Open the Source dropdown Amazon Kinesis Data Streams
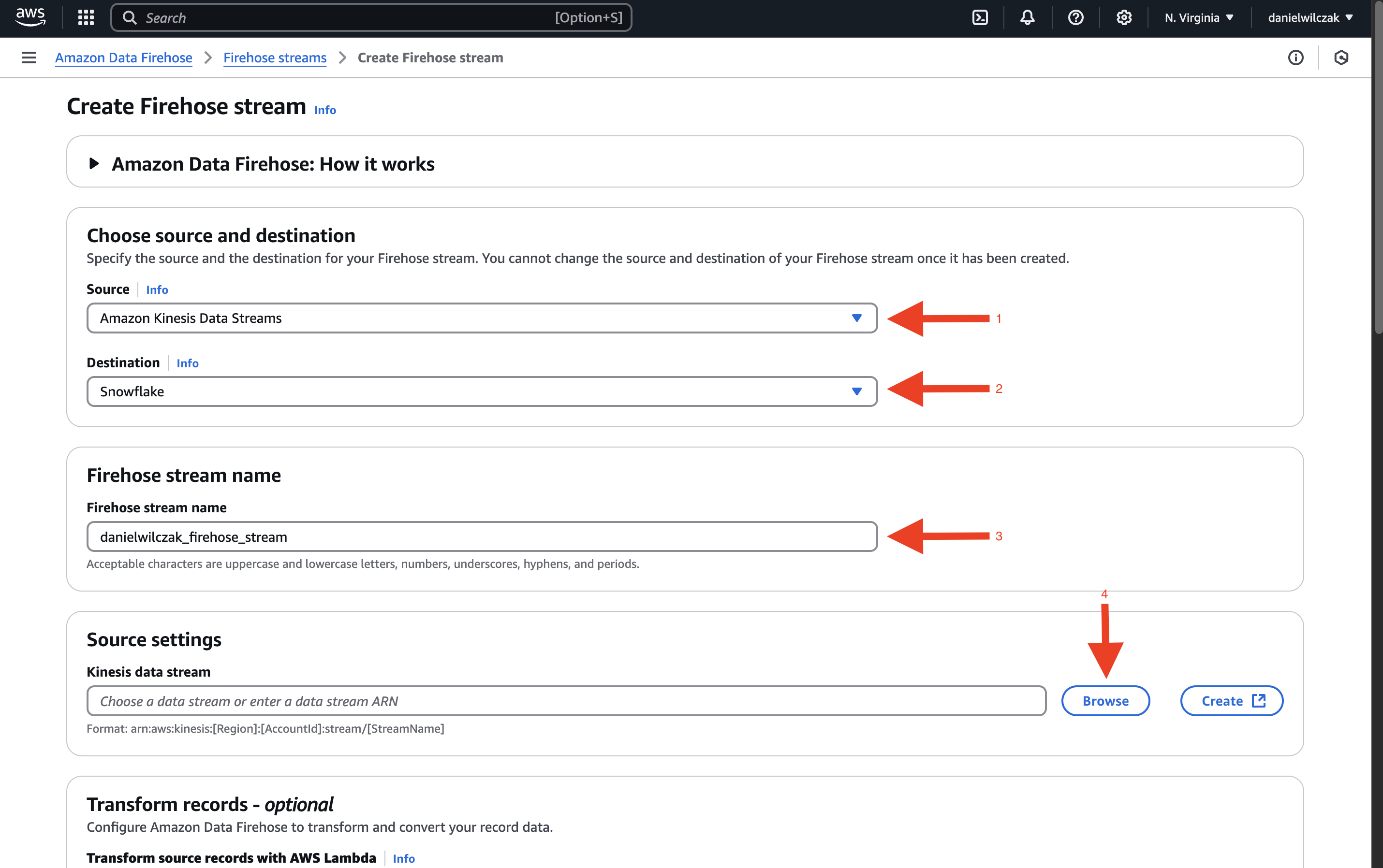The width and height of the screenshot is (1383, 868). pos(482,318)
